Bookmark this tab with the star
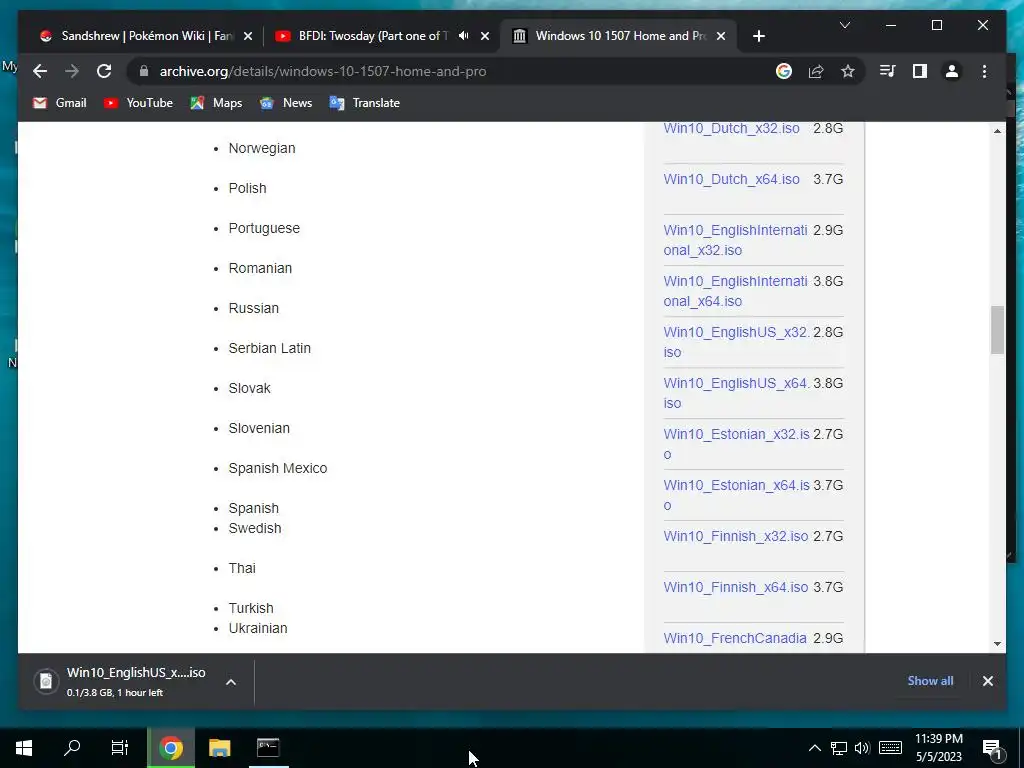This screenshot has width=1024, height=768. pyautogui.click(x=848, y=71)
